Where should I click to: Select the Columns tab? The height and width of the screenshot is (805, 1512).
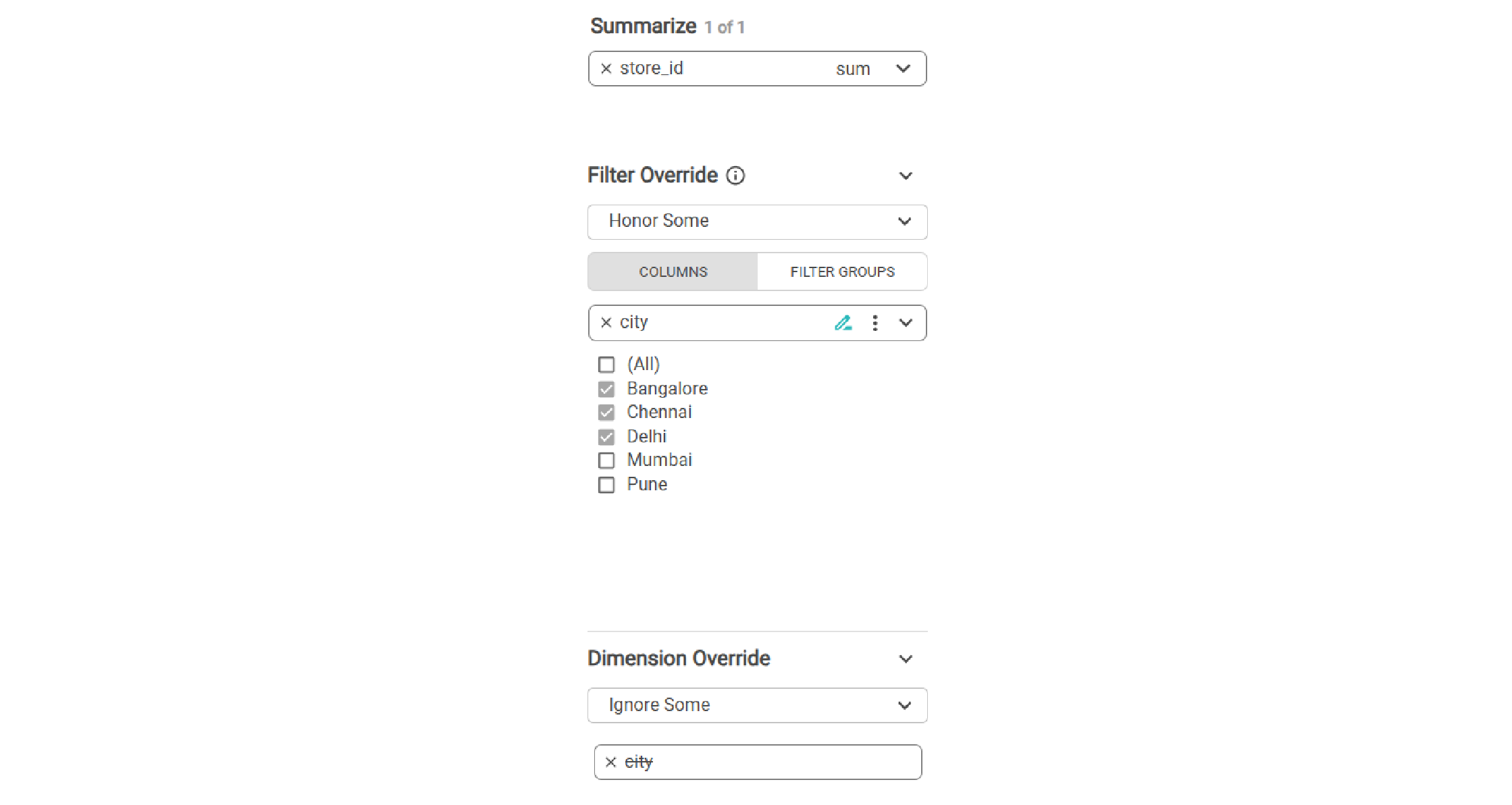coord(673,271)
